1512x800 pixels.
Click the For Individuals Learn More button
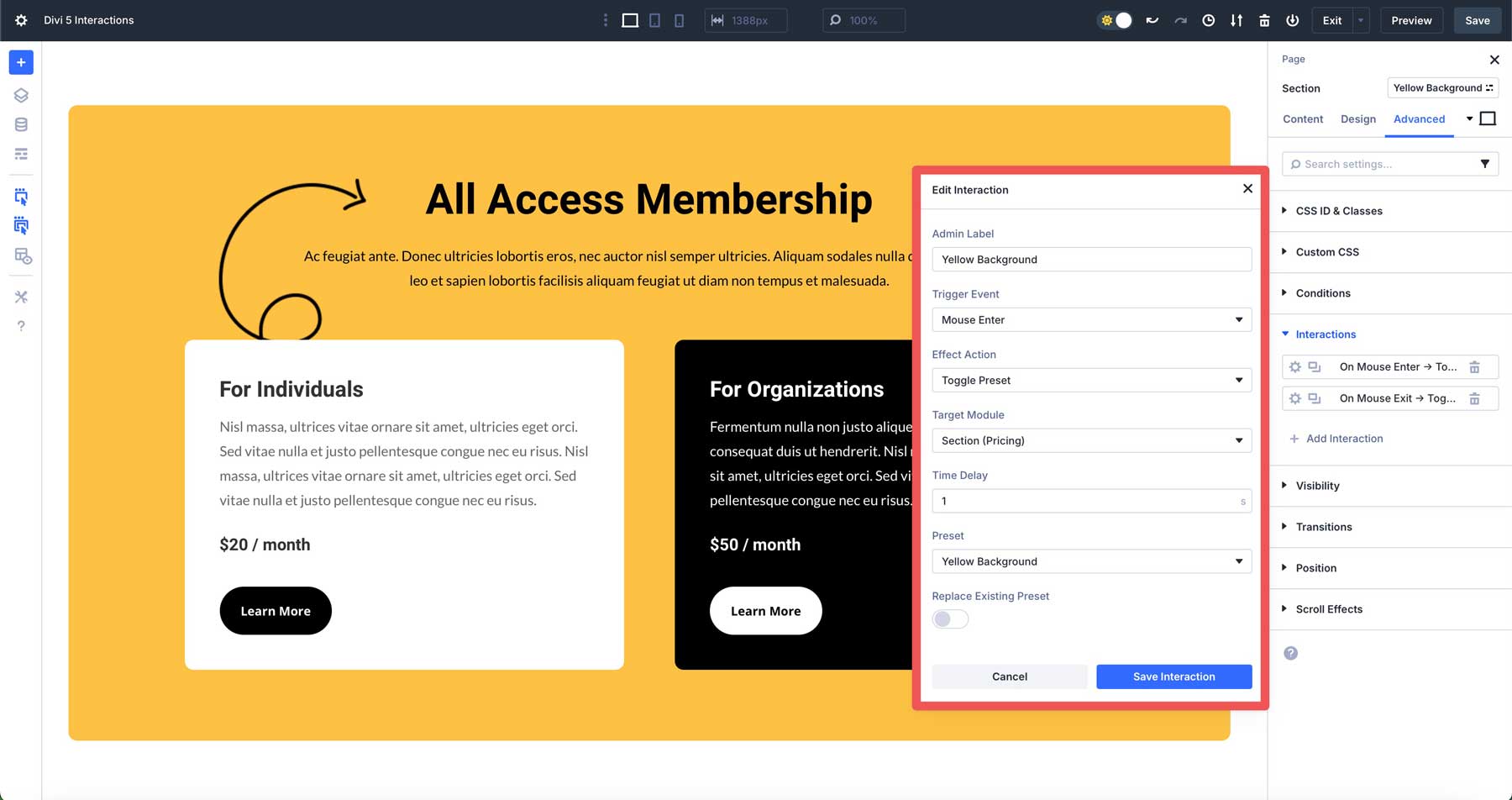coord(275,611)
